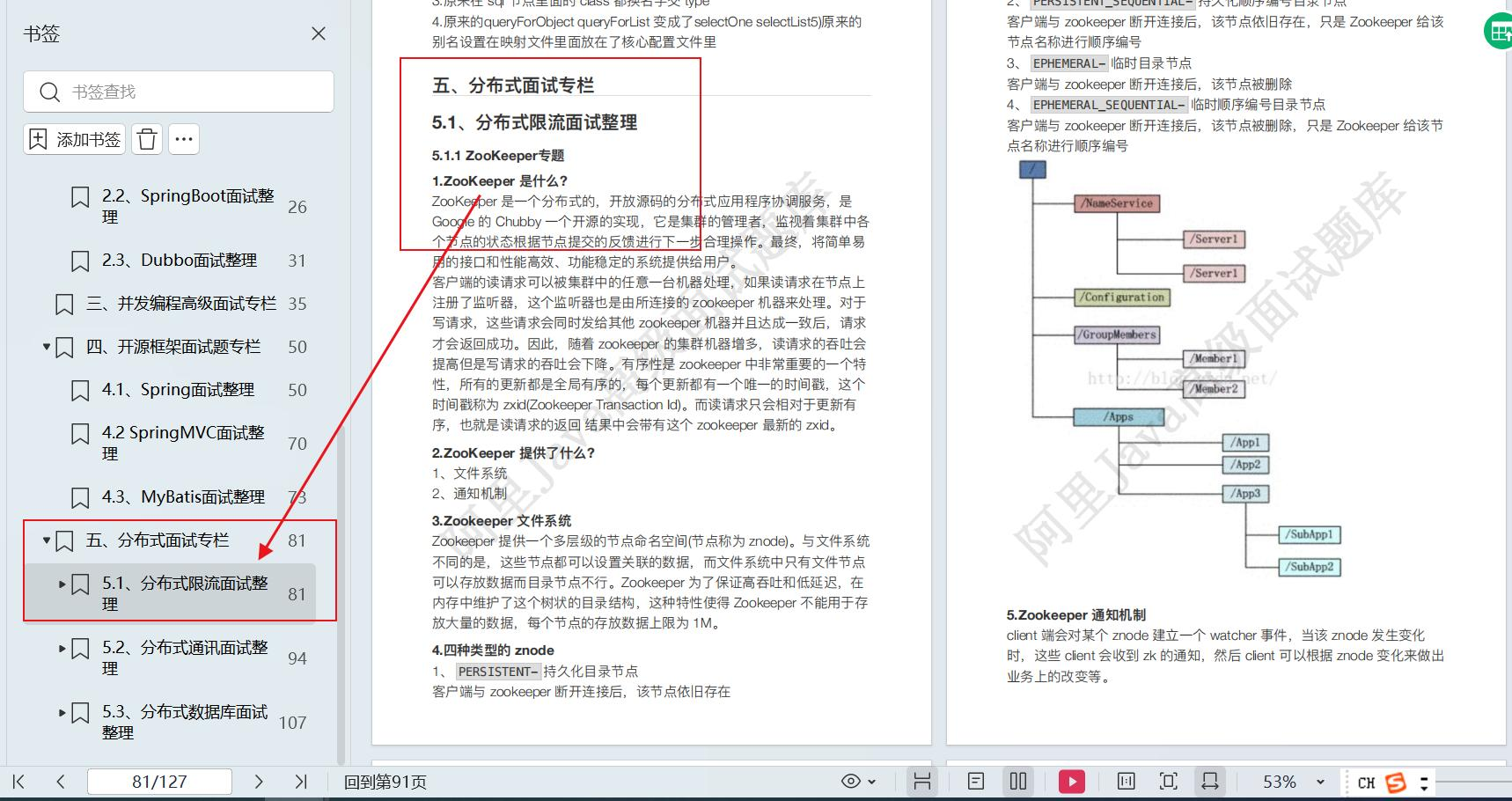The width and height of the screenshot is (1512, 801).
Task: Click bookmark icon beside 5.3、分布式数据库面试整理
Action: pos(80,713)
